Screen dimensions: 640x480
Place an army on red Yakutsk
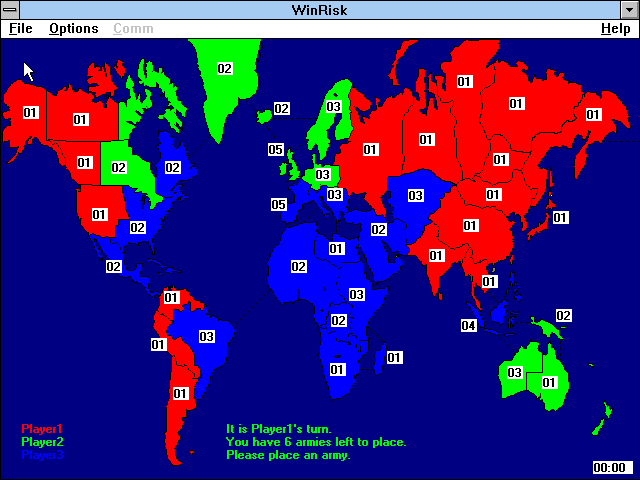click(x=516, y=104)
